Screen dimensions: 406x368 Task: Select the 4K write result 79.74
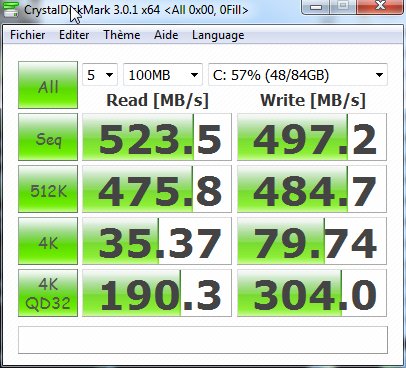pos(312,241)
